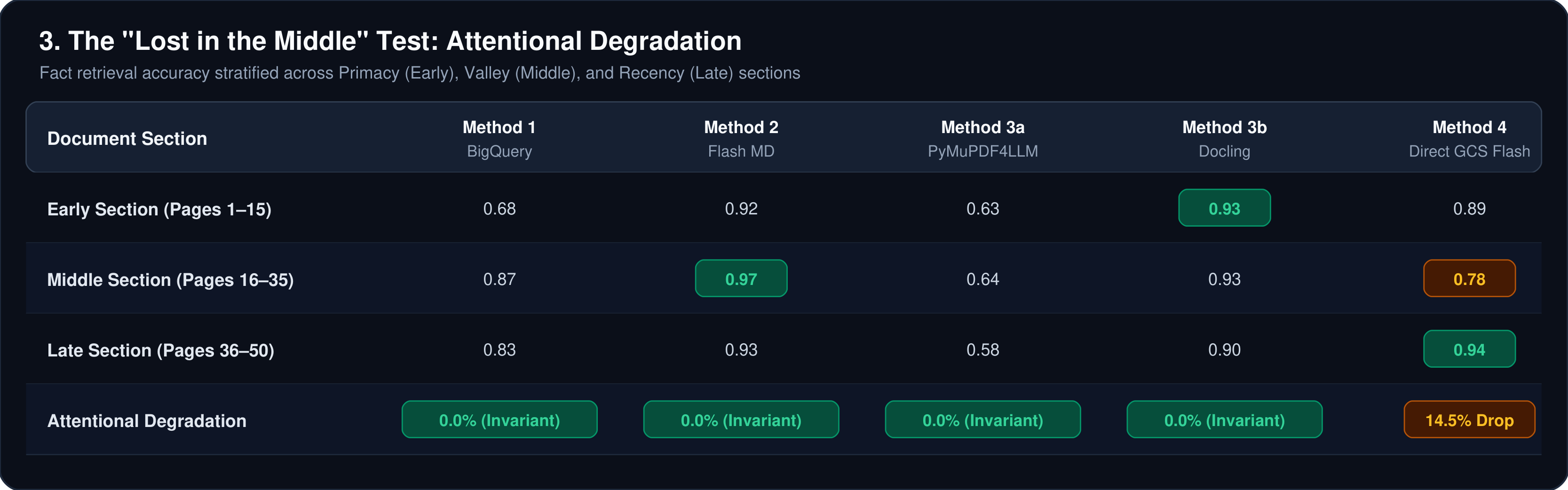Viewport: 1568px width, 490px height.
Task: Click the plain 0.93 value under Docling in Middle row
Action: (1224, 279)
